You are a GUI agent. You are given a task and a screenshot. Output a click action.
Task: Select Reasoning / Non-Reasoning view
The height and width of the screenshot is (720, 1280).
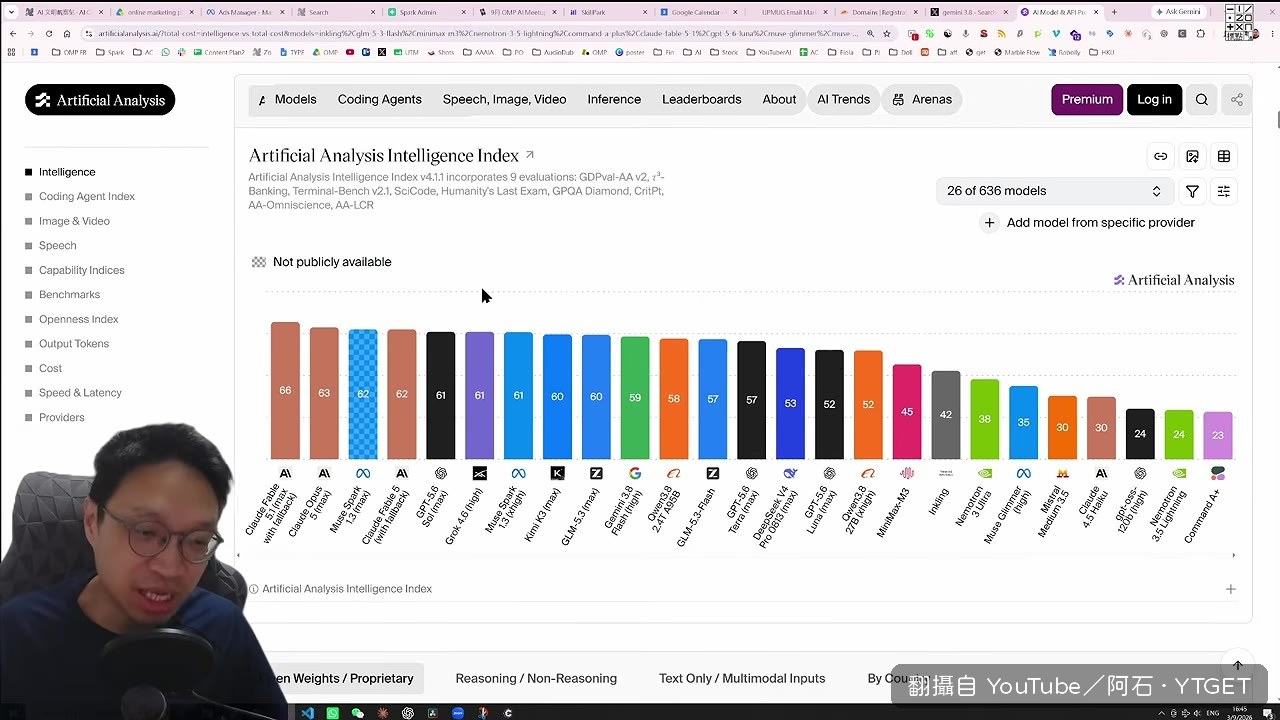tap(536, 678)
